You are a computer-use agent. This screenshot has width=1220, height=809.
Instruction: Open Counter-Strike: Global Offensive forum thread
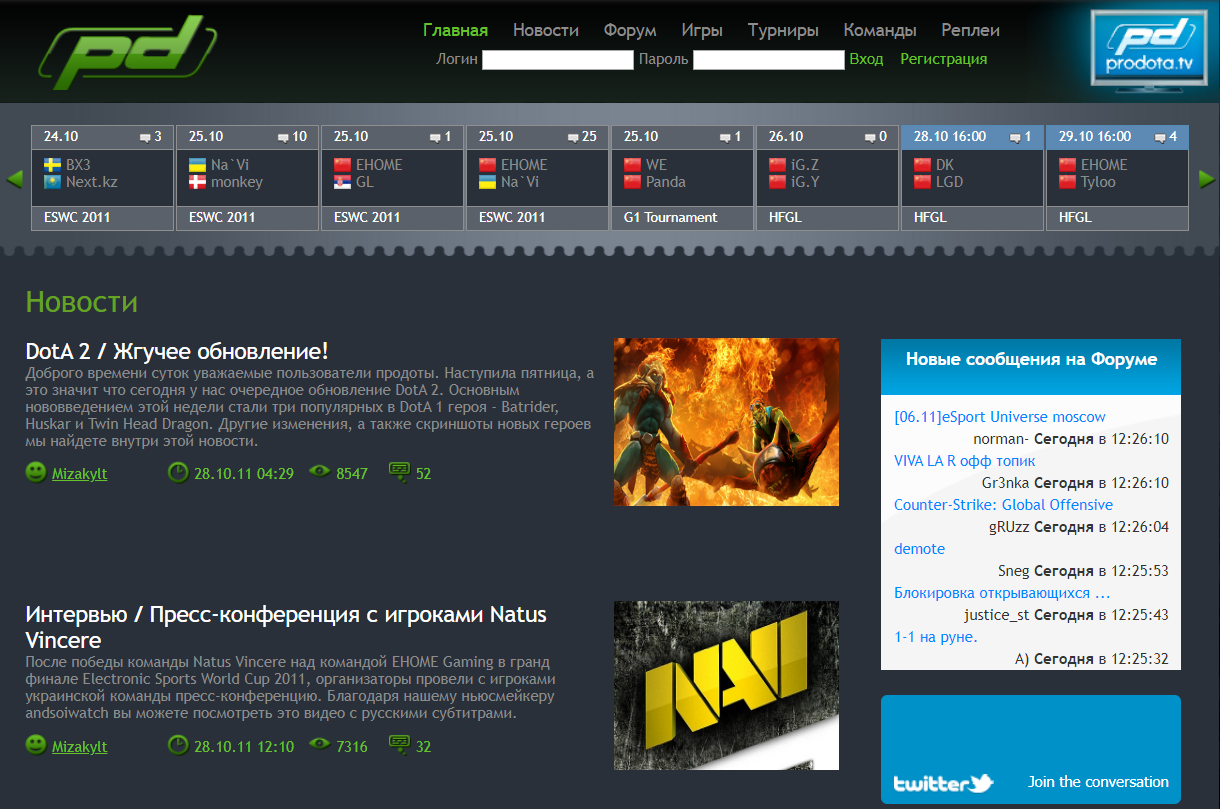coord(1003,505)
